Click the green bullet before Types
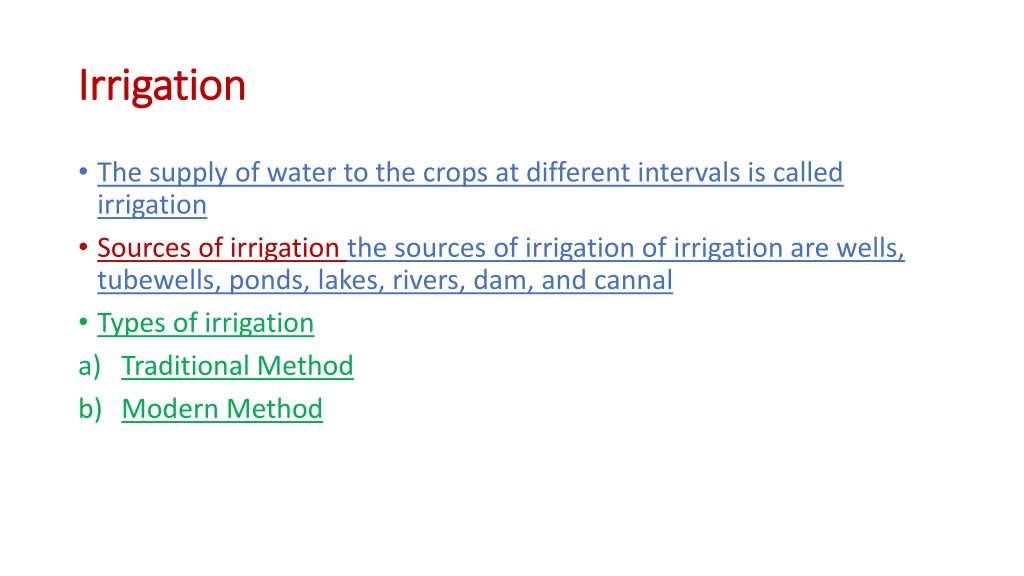 pyautogui.click(x=83, y=322)
